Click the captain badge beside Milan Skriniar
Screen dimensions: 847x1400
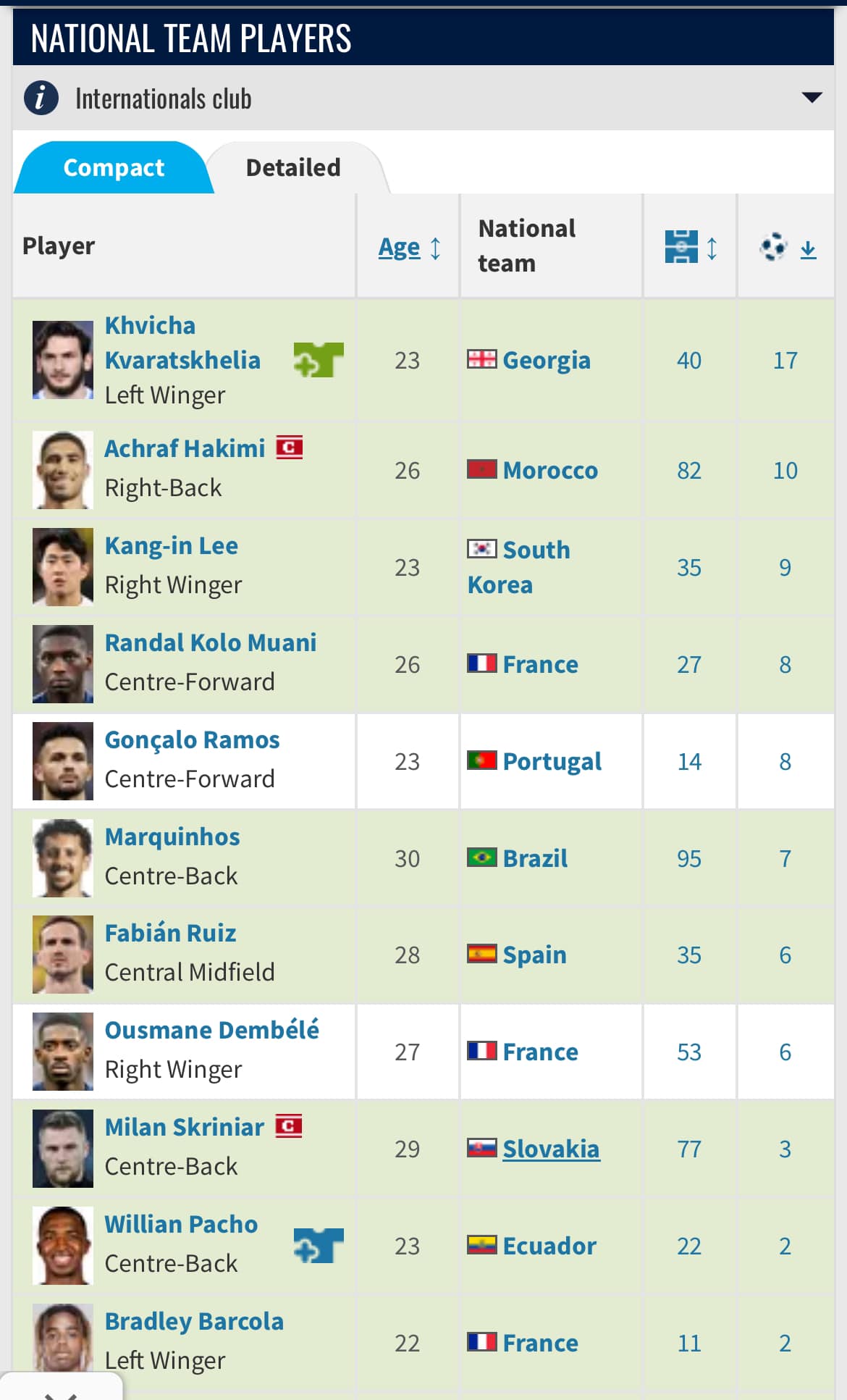[289, 1126]
